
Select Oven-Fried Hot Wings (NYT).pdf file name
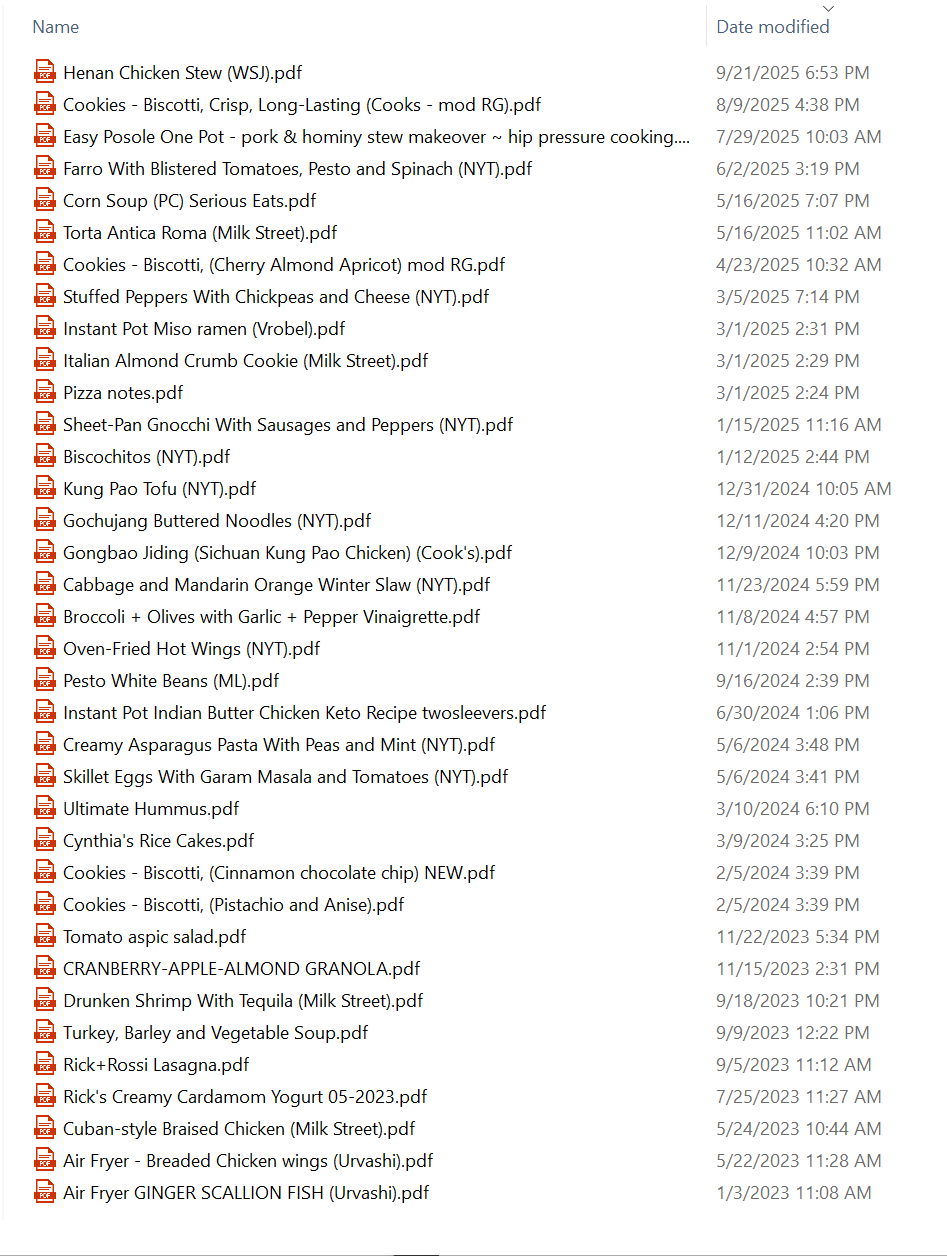click(x=191, y=648)
